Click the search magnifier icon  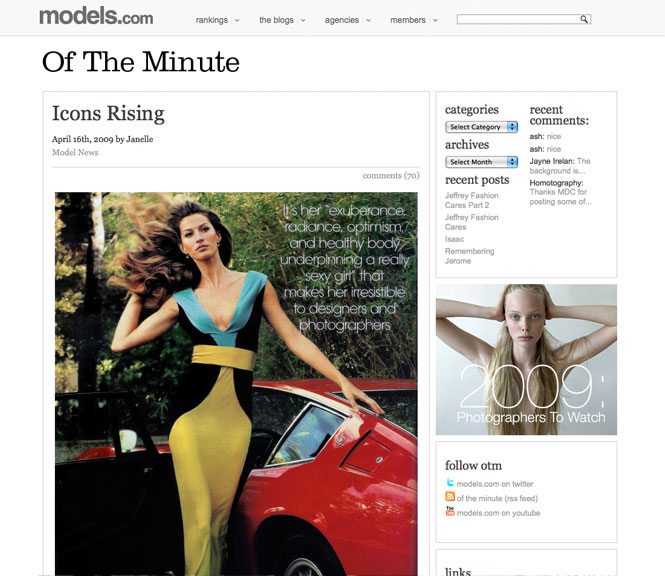pos(584,19)
